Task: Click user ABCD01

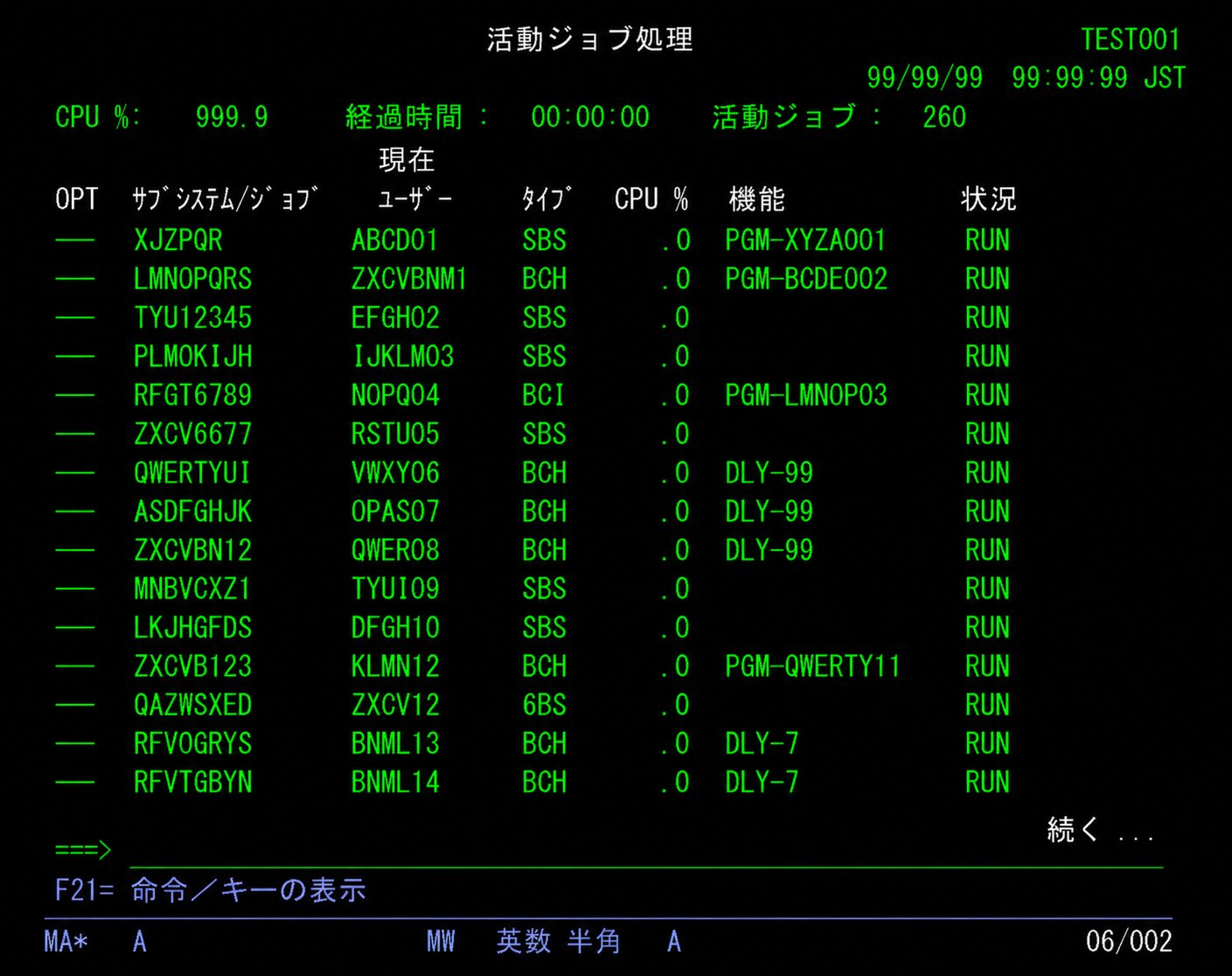Action: coord(395,241)
